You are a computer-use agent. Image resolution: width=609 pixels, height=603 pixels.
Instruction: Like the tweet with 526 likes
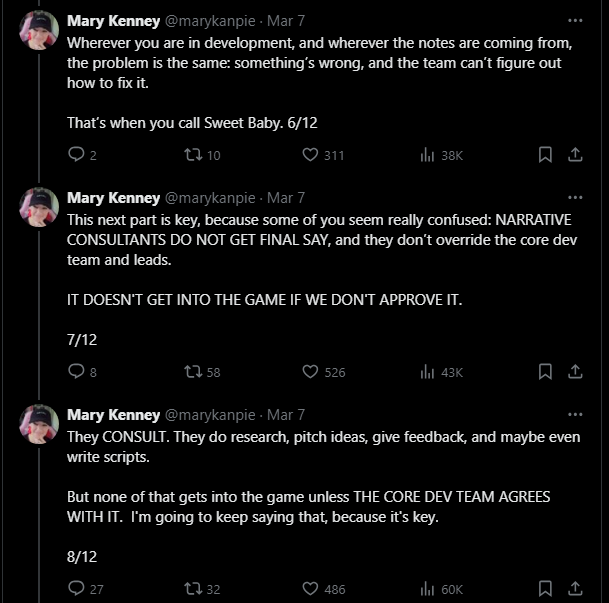(310, 372)
